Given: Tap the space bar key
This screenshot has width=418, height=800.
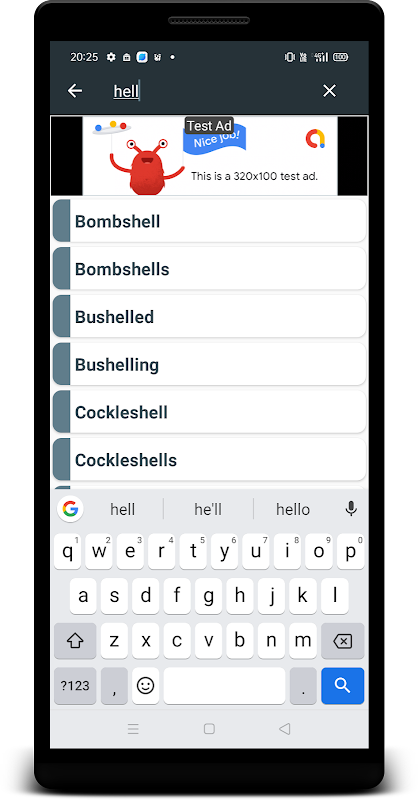Looking at the screenshot, I should [224, 686].
